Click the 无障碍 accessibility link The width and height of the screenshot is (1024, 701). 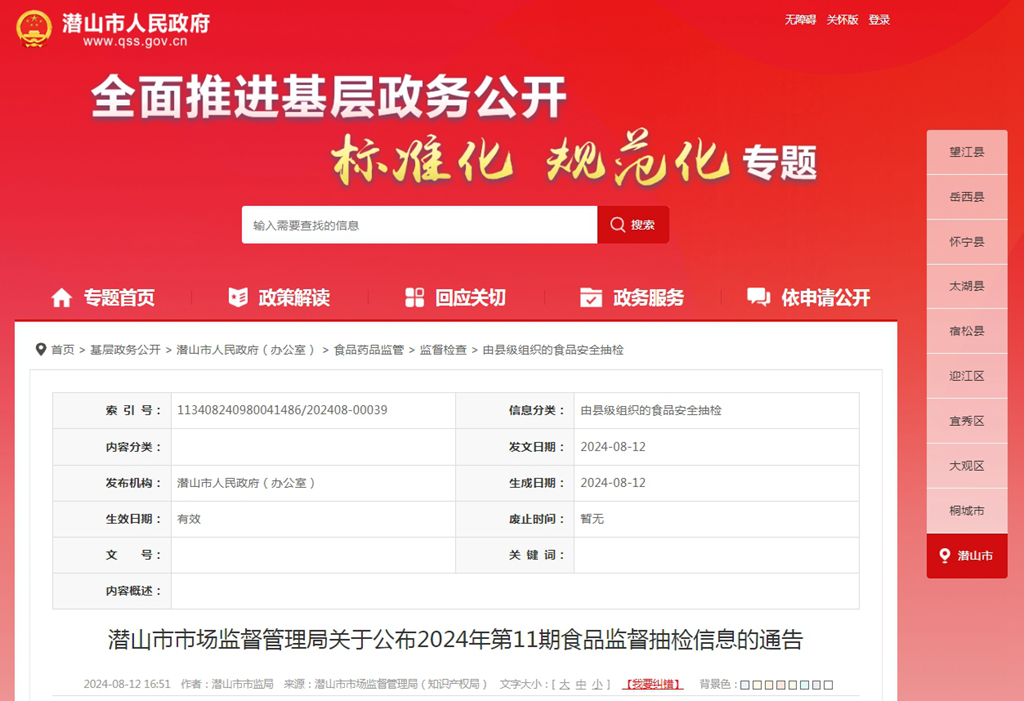800,20
